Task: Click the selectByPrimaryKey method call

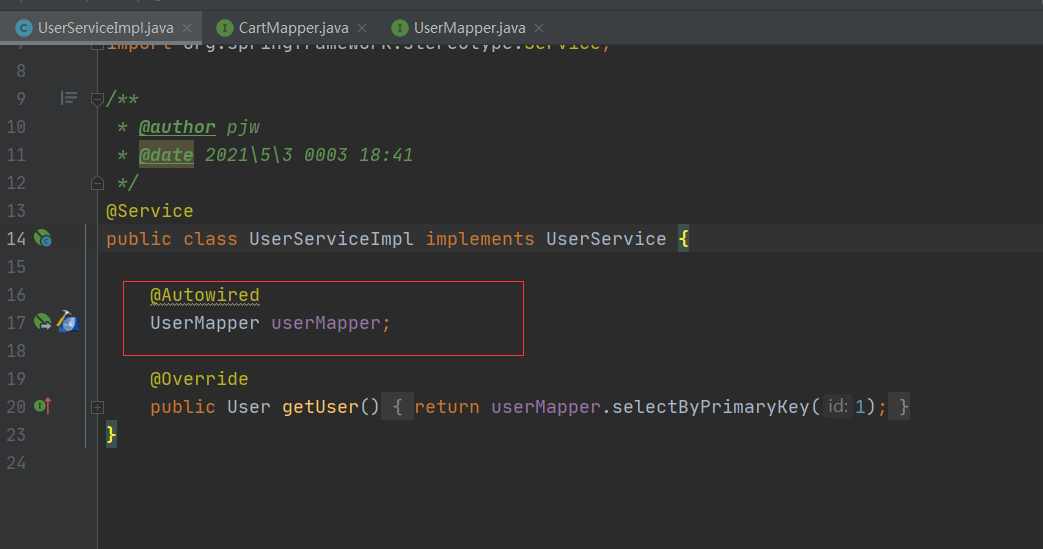Action: pyautogui.click(x=710, y=407)
